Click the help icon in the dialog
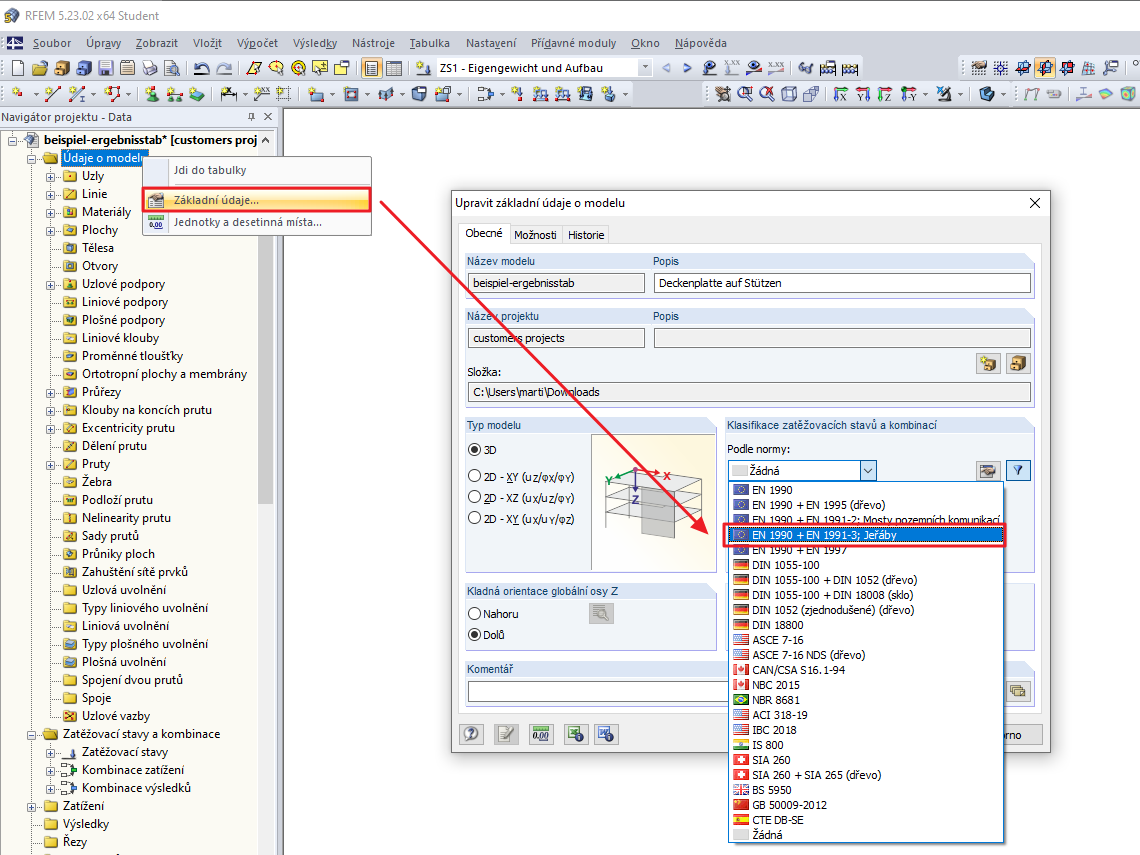Image resolution: width=1140 pixels, height=855 pixels. (x=471, y=734)
